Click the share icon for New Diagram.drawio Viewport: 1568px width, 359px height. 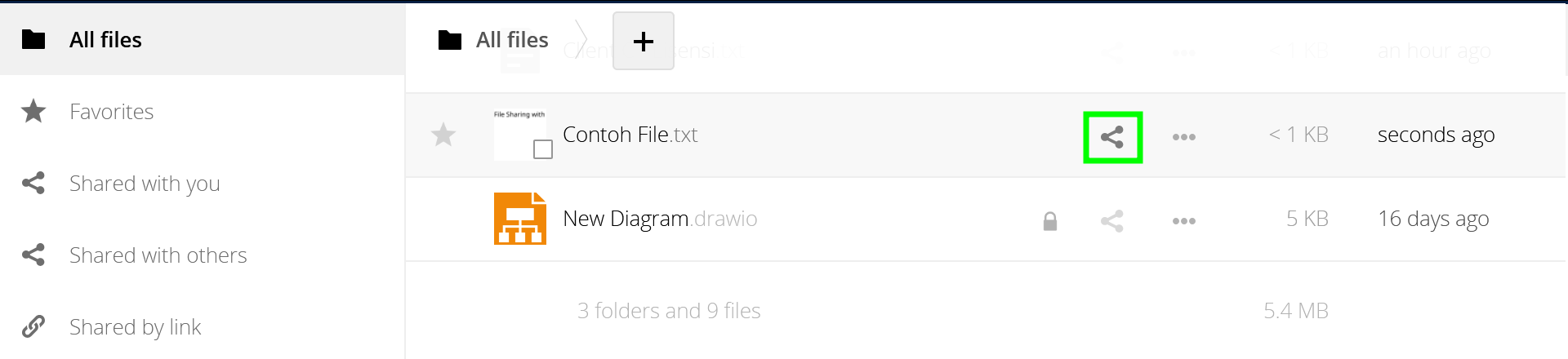click(1112, 221)
